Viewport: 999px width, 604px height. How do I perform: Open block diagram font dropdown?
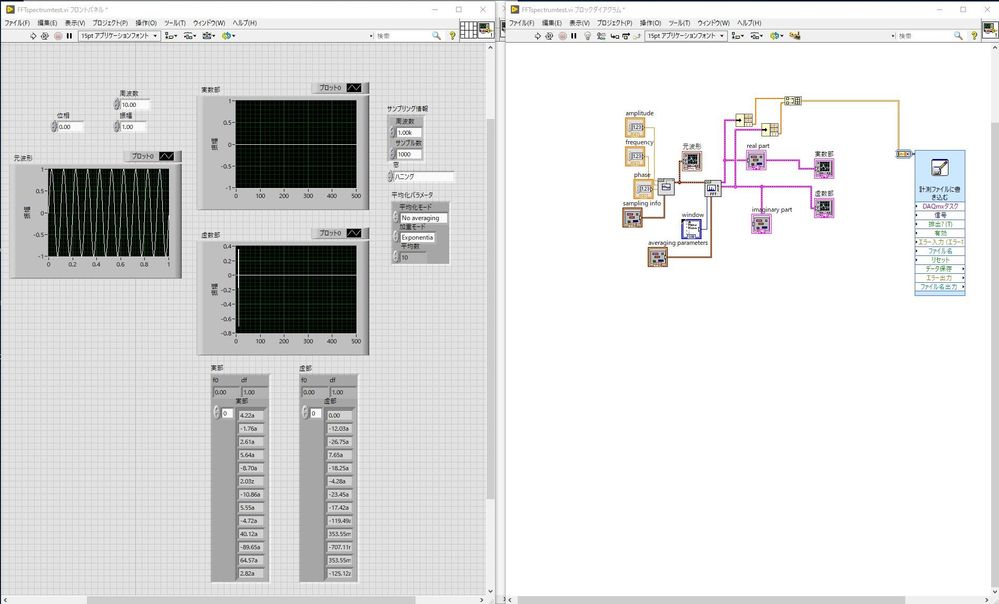686,36
